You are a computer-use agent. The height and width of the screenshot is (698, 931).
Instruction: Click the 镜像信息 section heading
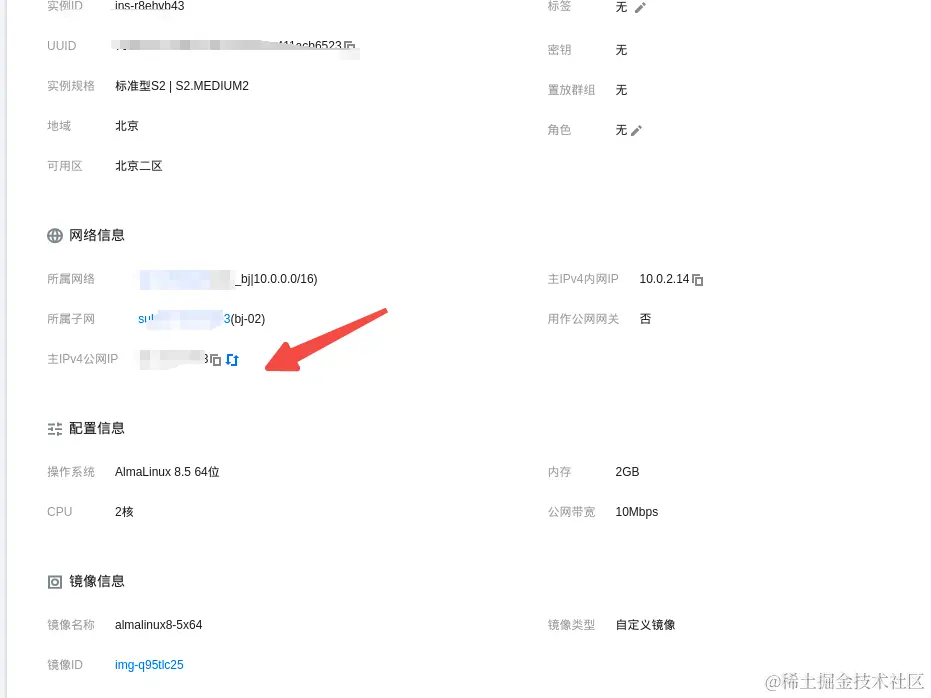[x=97, y=582]
